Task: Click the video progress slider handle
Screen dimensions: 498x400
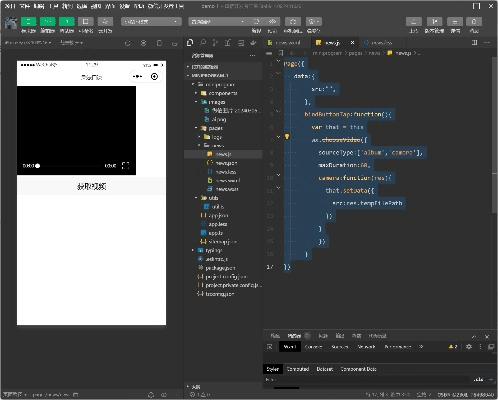Action: point(38,166)
